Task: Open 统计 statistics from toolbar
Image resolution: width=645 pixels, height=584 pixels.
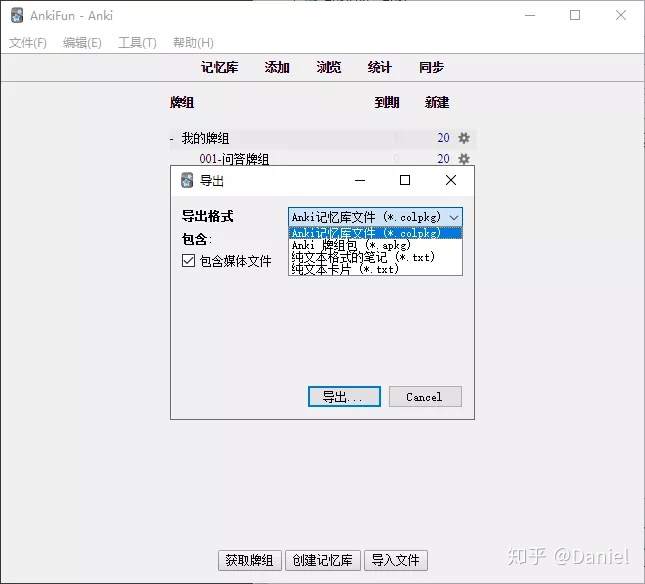Action: click(380, 67)
